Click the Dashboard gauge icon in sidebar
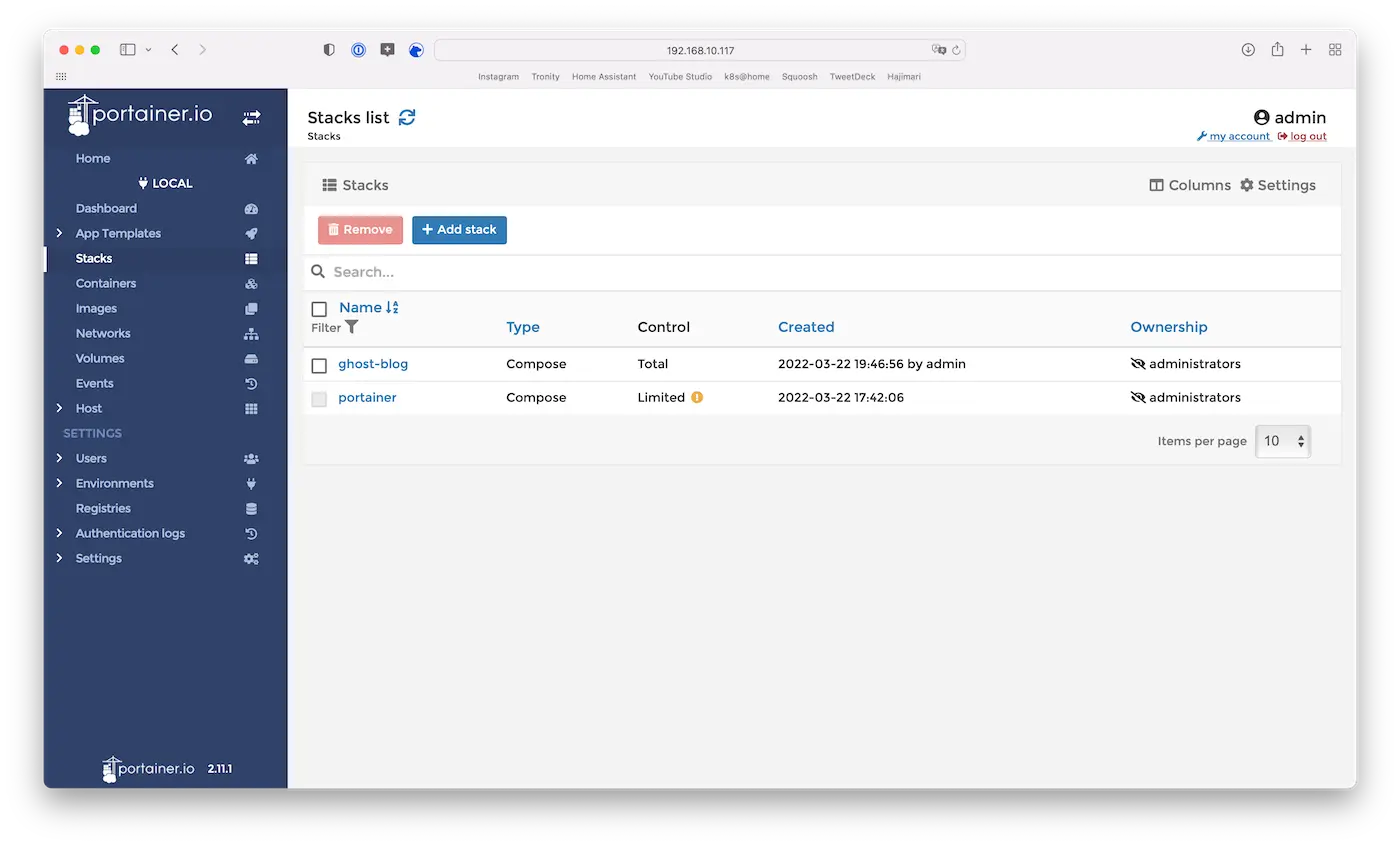 (251, 209)
